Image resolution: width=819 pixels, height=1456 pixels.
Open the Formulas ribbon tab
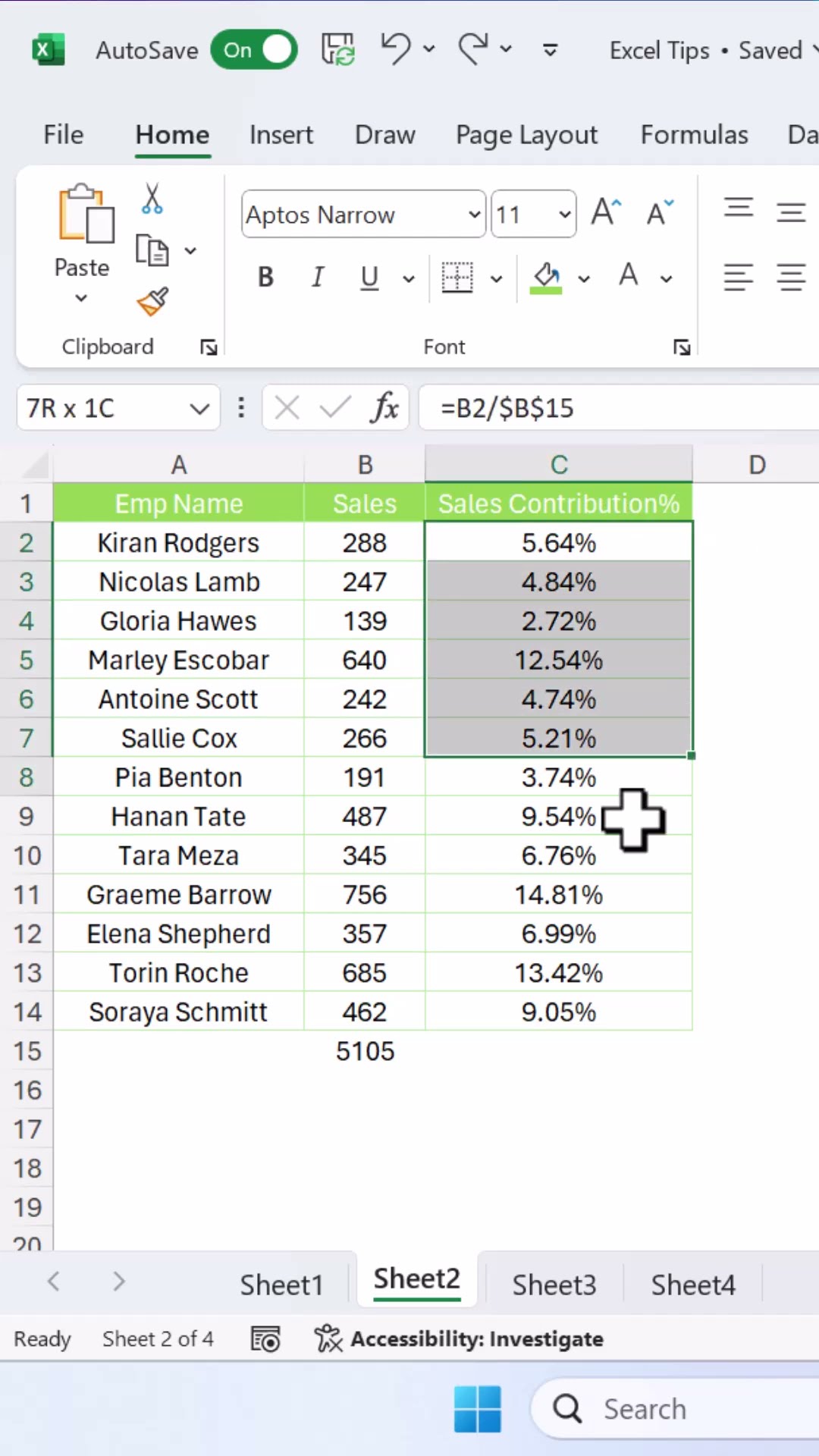[x=694, y=135]
